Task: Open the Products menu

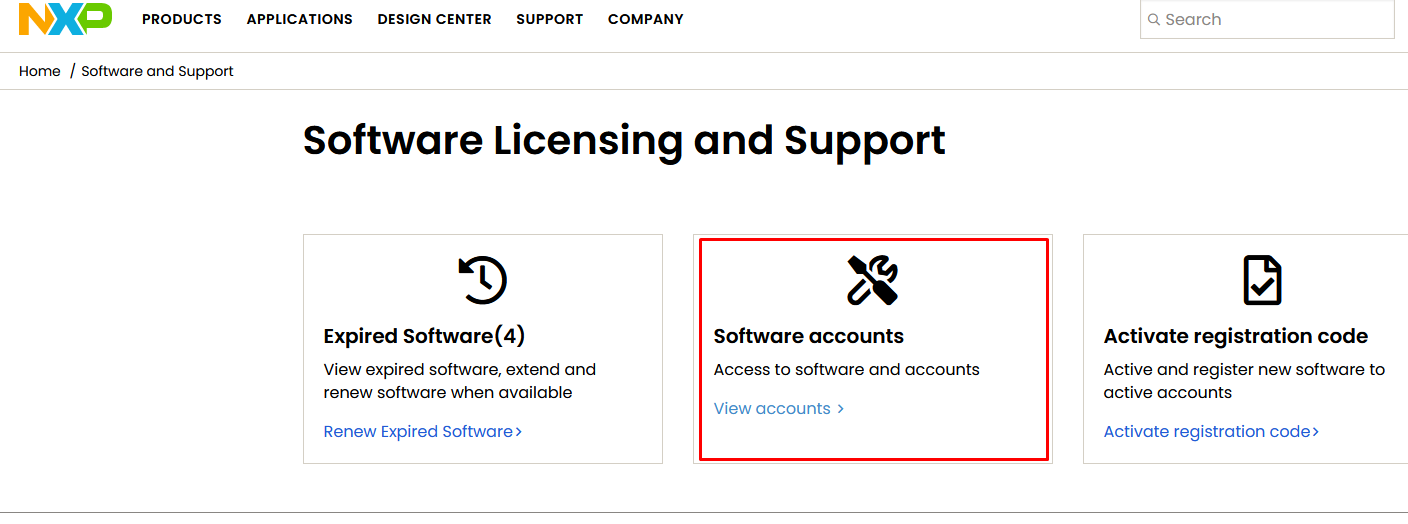Action: [182, 19]
